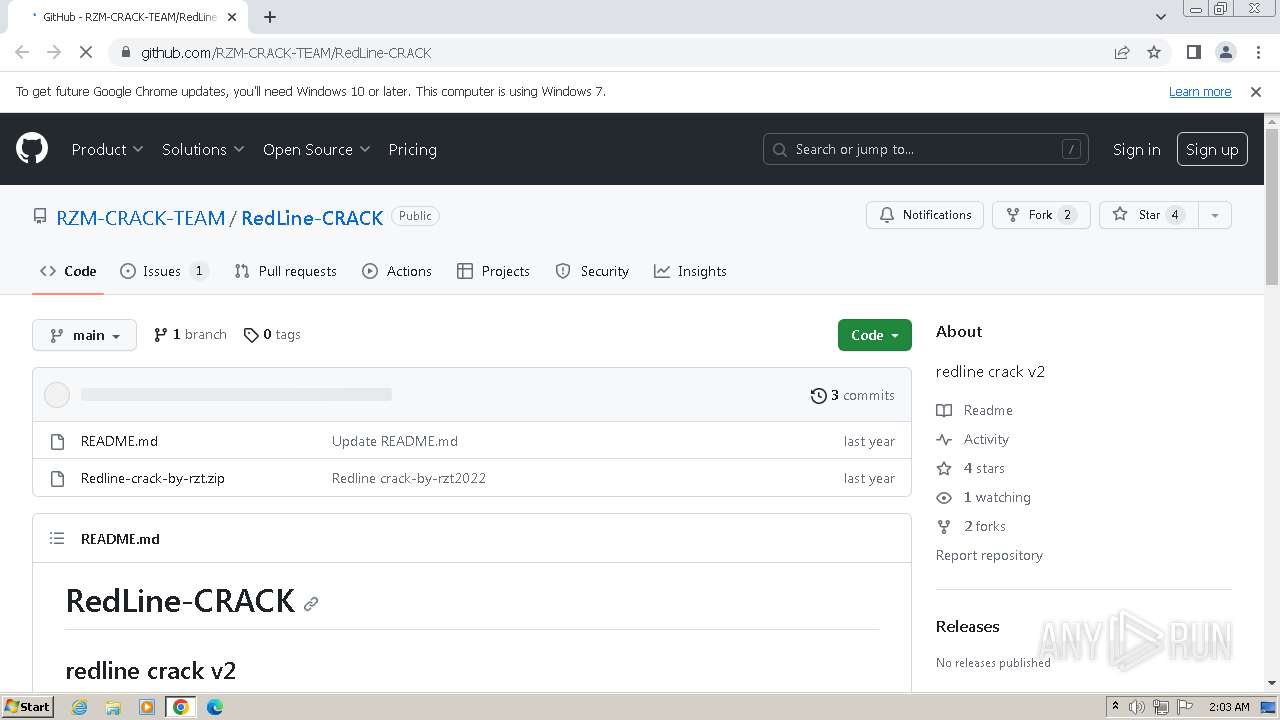Switch to the Issues tab

coord(164,271)
